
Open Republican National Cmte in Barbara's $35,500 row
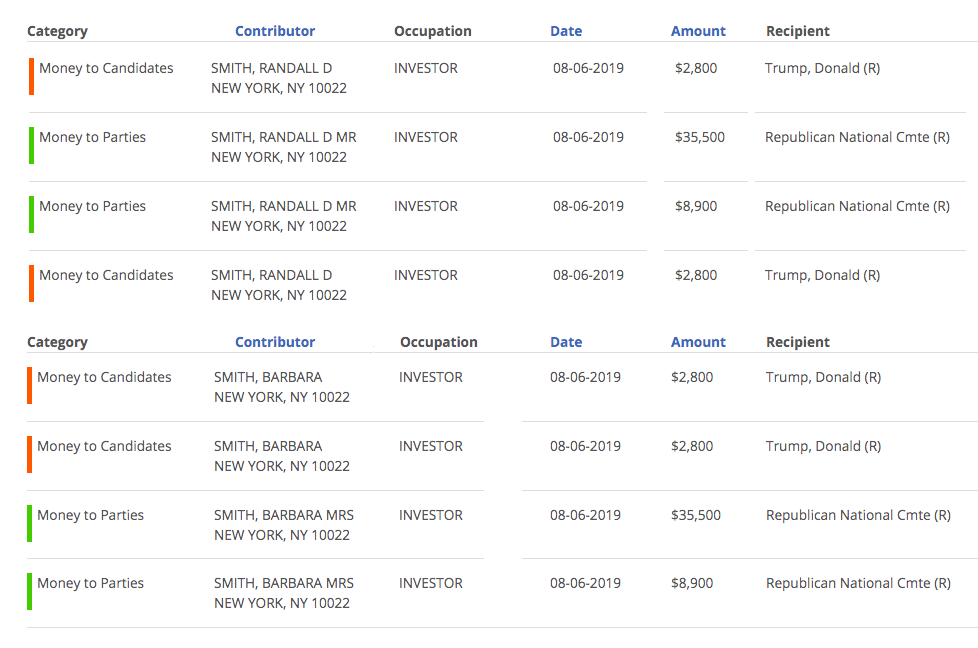[x=858, y=515]
